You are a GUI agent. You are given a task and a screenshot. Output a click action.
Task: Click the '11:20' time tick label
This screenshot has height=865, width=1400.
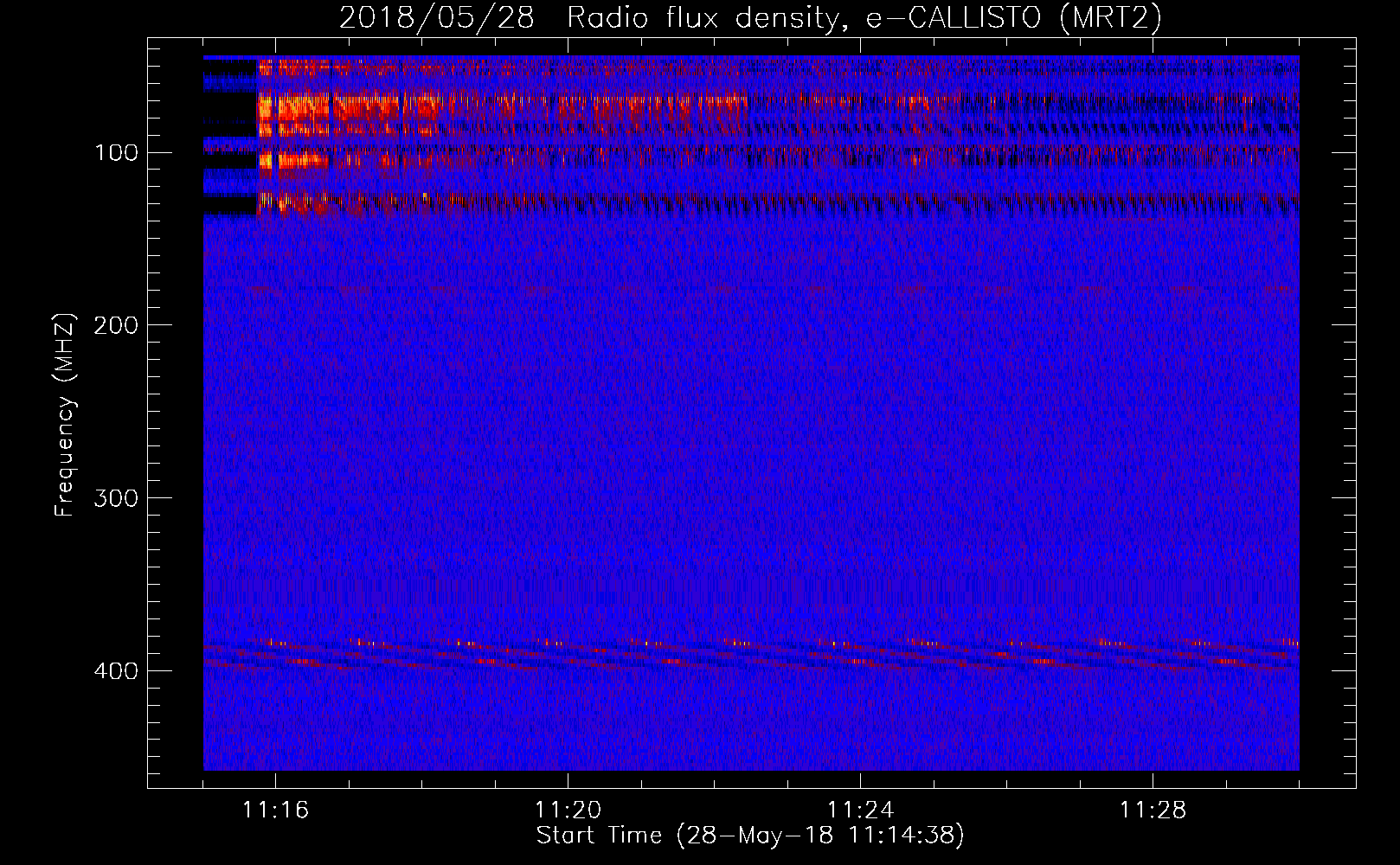[568, 811]
